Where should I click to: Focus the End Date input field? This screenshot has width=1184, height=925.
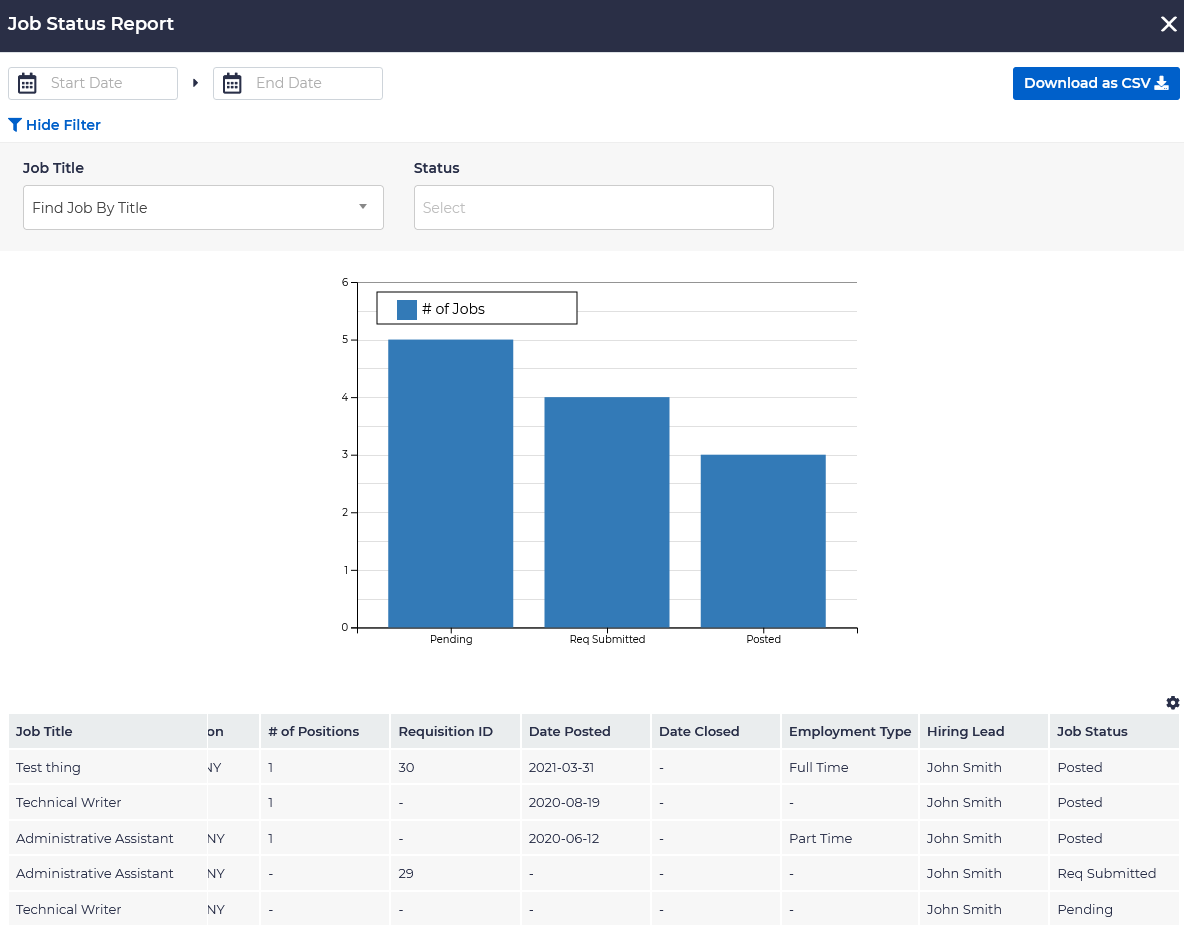(x=313, y=83)
